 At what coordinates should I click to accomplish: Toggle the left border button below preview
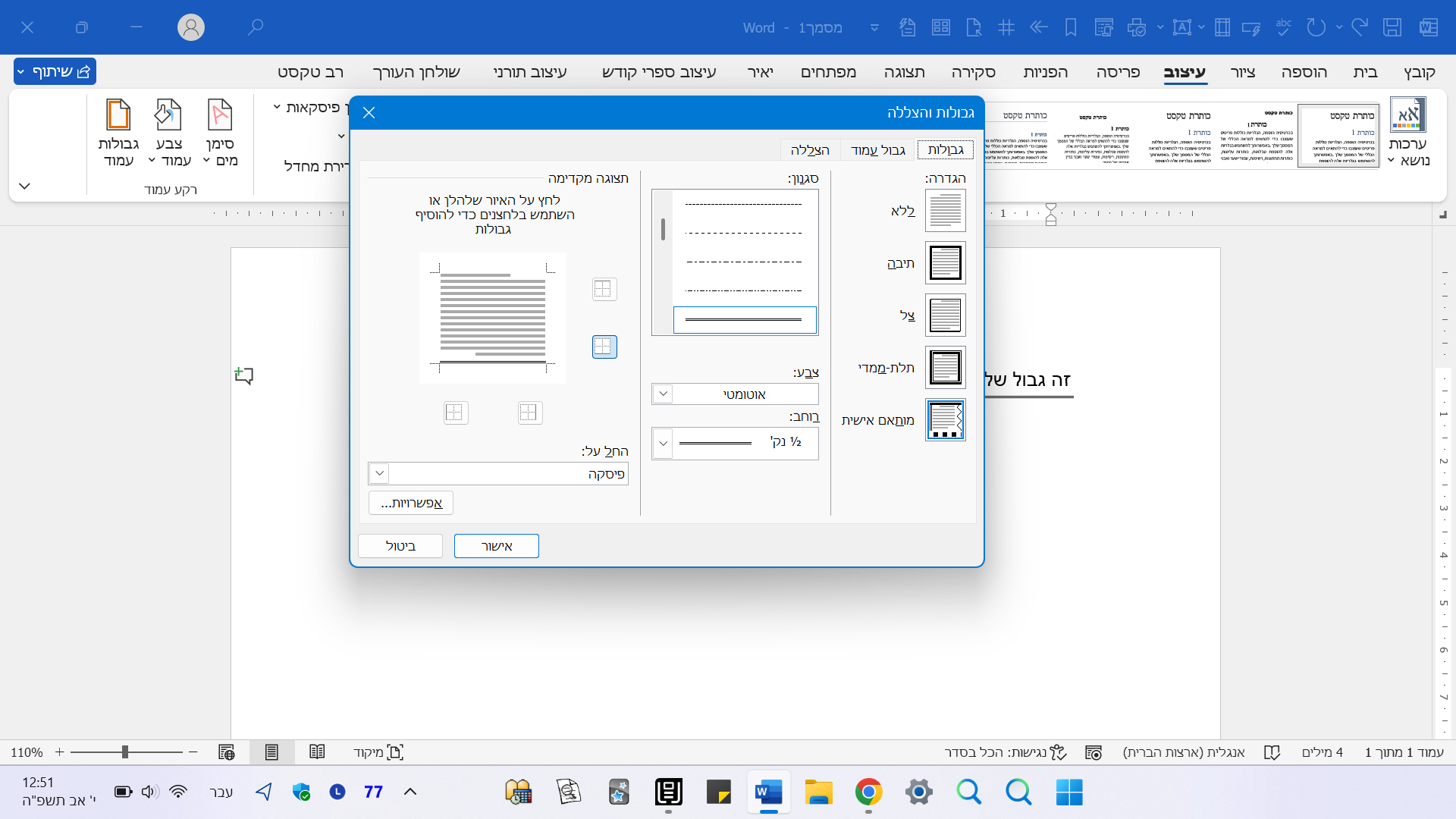(x=456, y=413)
